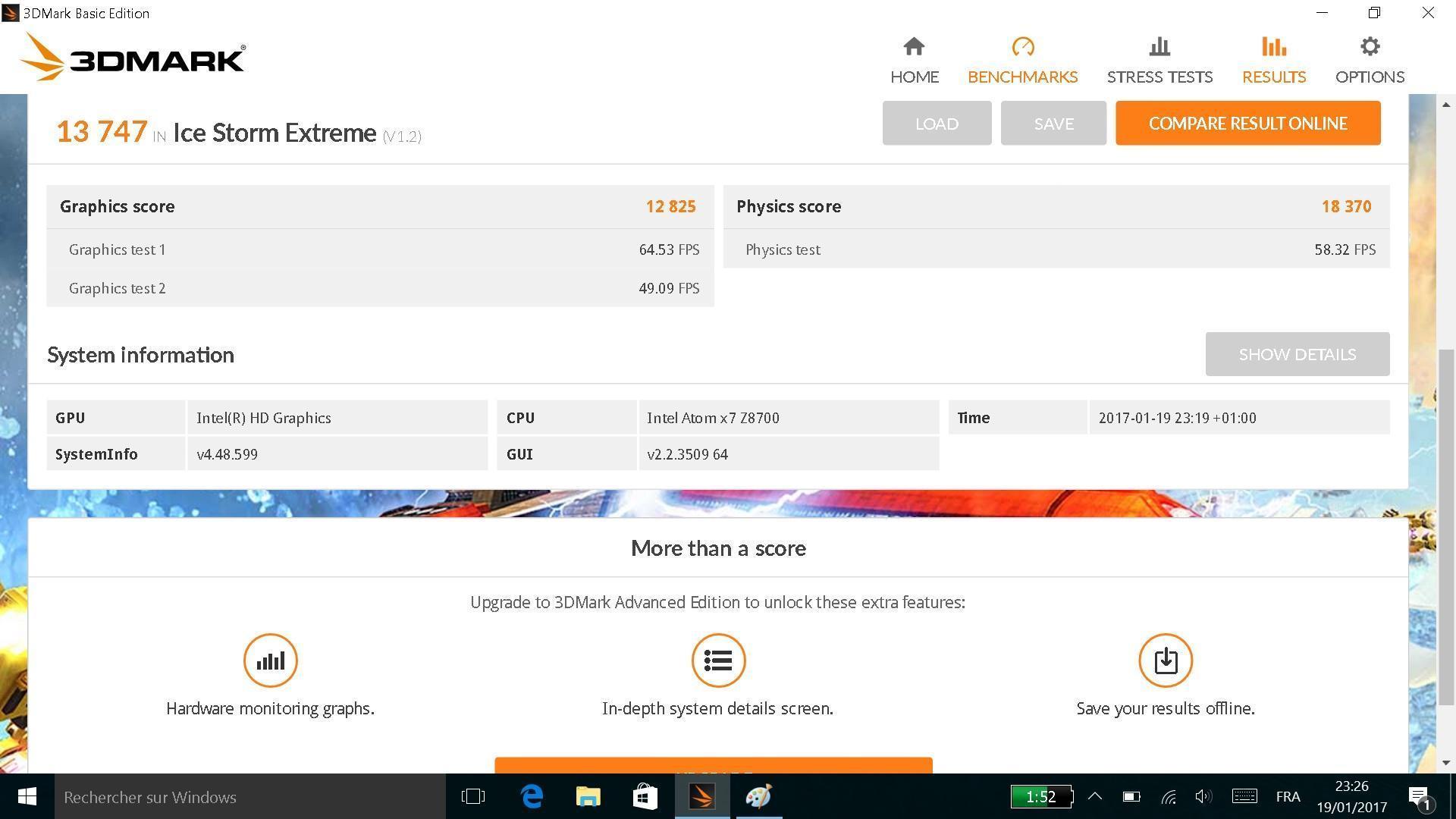This screenshot has height=819, width=1456.
Task: Open the volume control speaker icon
Action: 1203,796
